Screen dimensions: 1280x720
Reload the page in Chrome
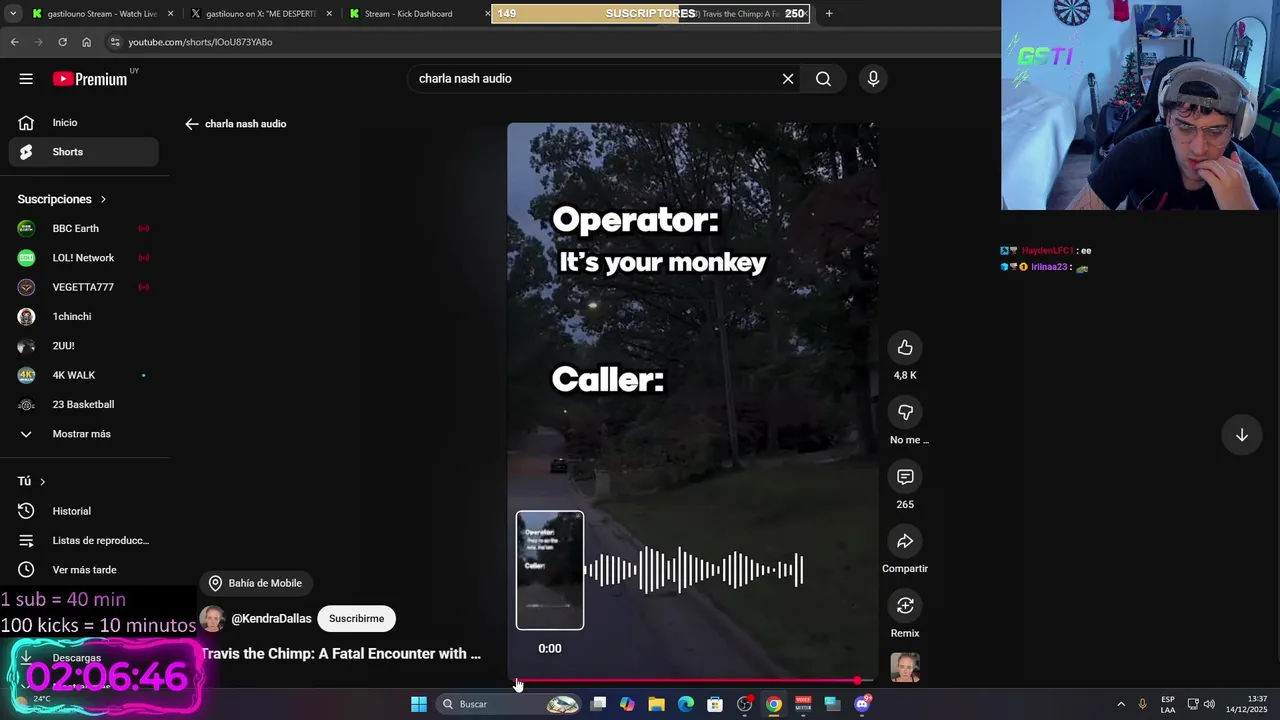click(x=62, y=42)
